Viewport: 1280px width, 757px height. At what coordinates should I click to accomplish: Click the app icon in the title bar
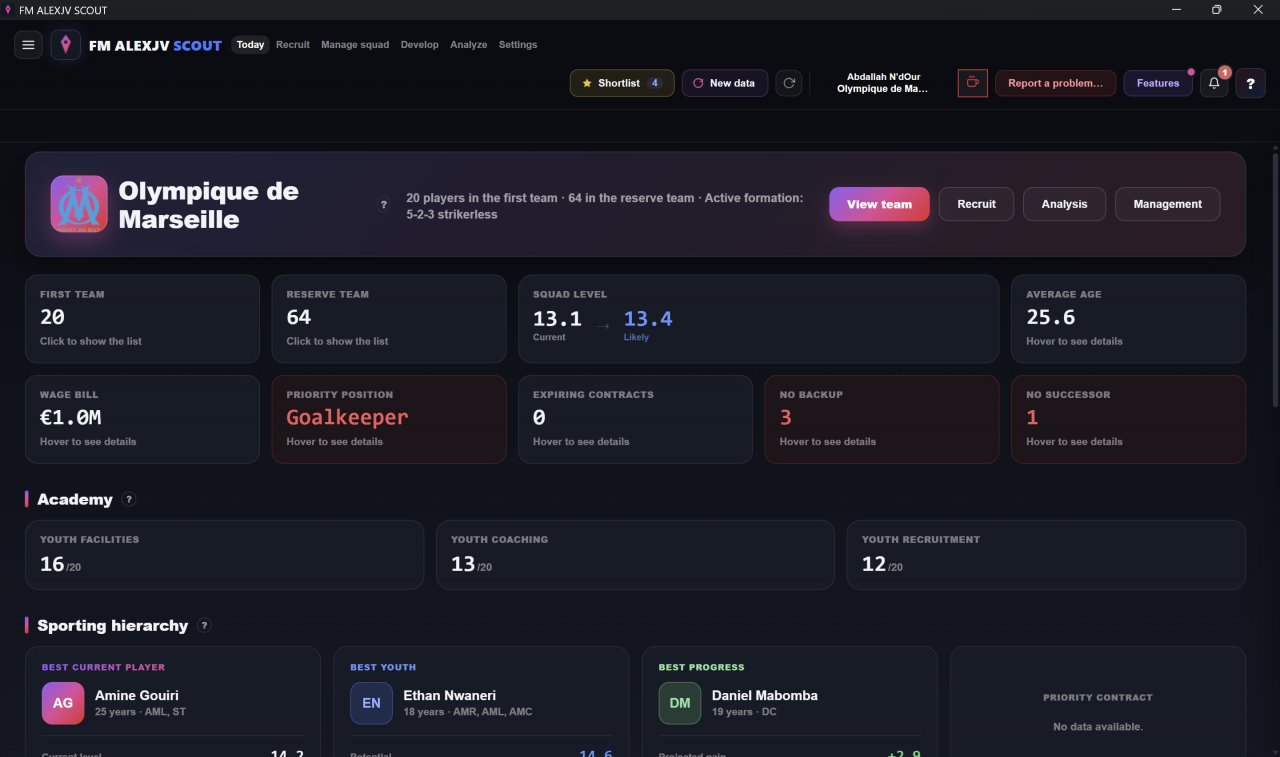(x=8, y=10)
